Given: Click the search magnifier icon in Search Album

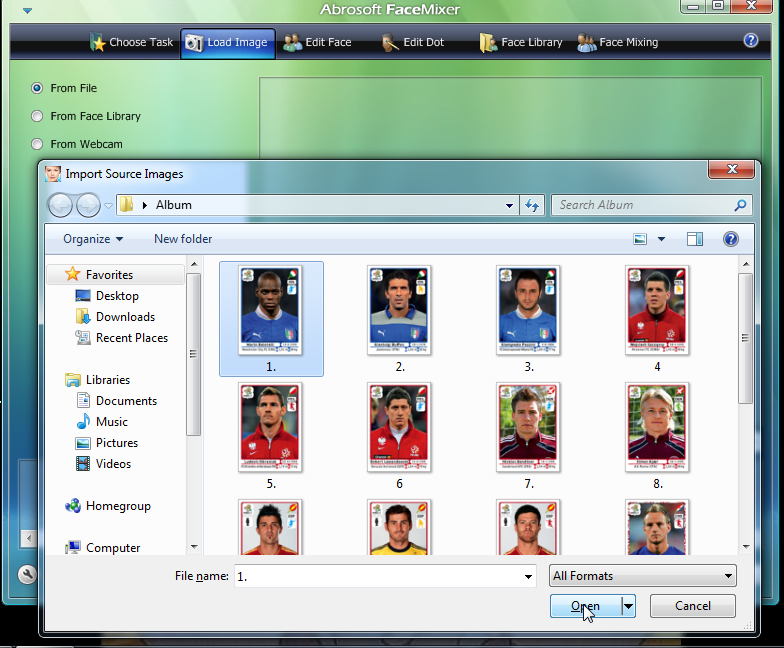Looking at the screenshot, I should (x=740, y=205).
